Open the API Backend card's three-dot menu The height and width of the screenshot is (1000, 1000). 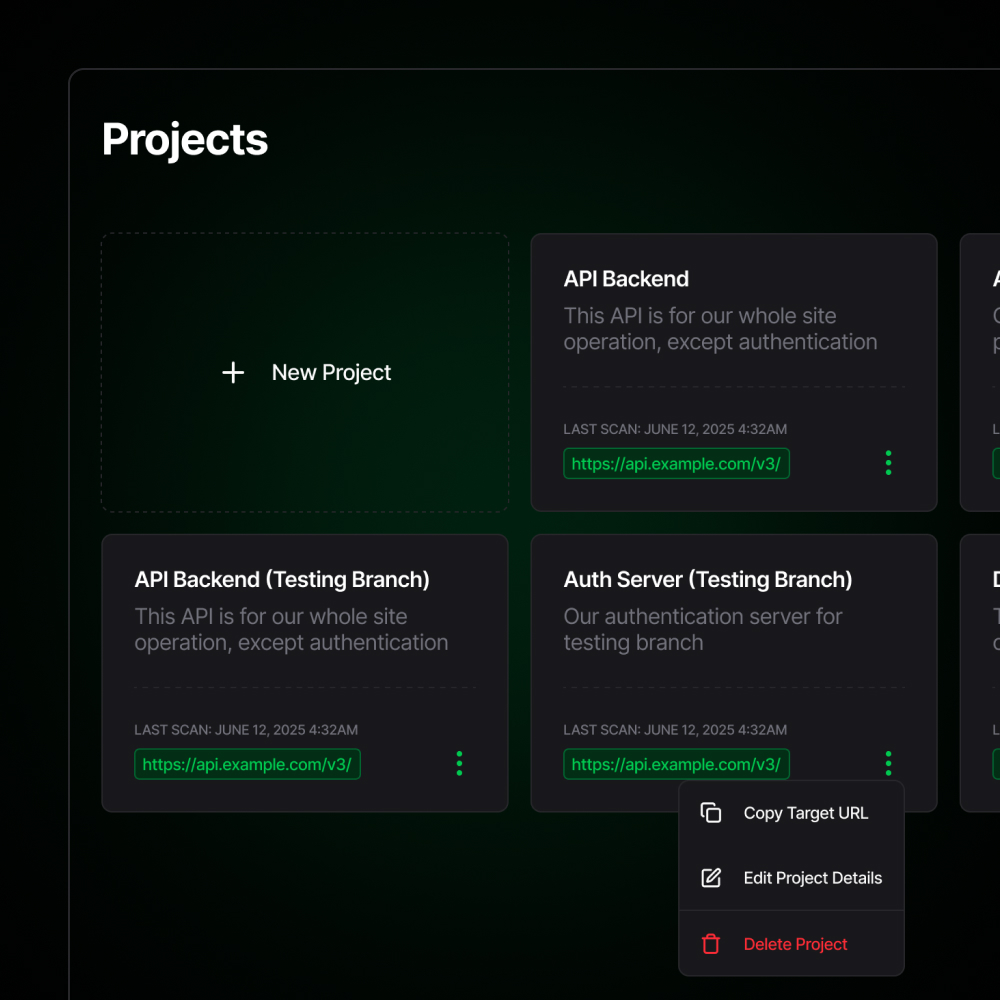(x=888, y=463)
